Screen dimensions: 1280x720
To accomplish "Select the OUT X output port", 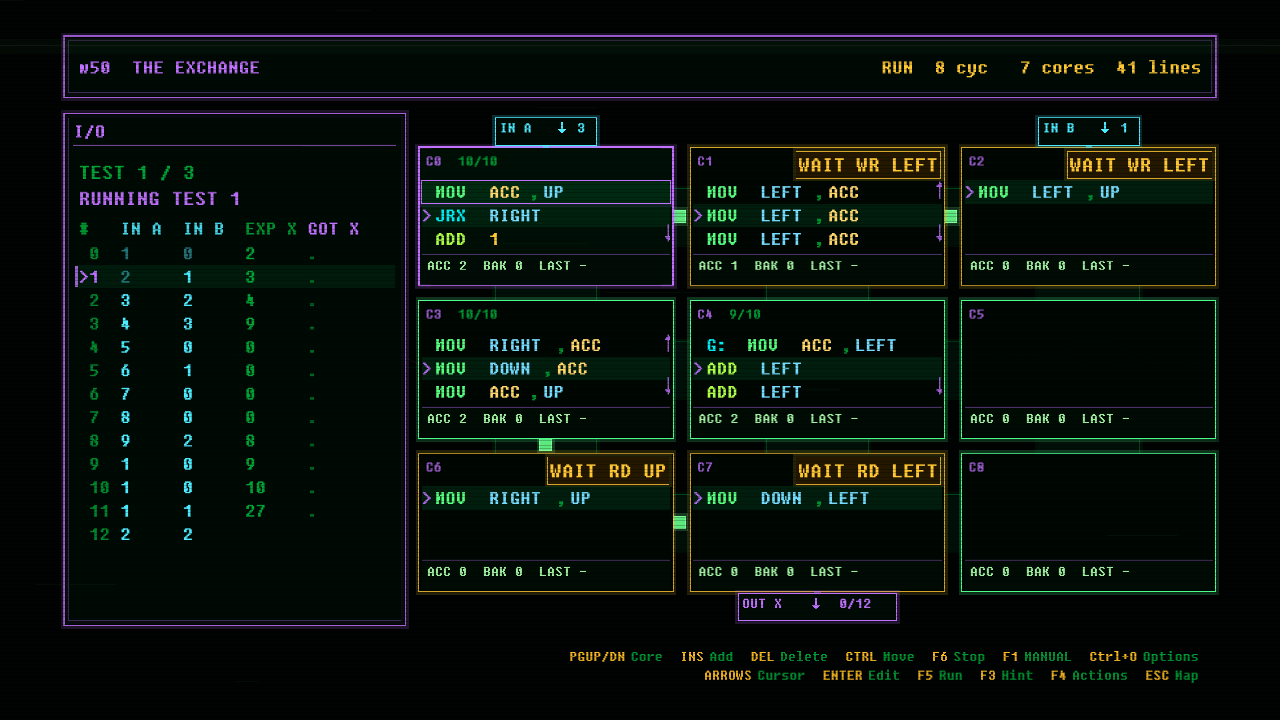I will coord(817,606).
